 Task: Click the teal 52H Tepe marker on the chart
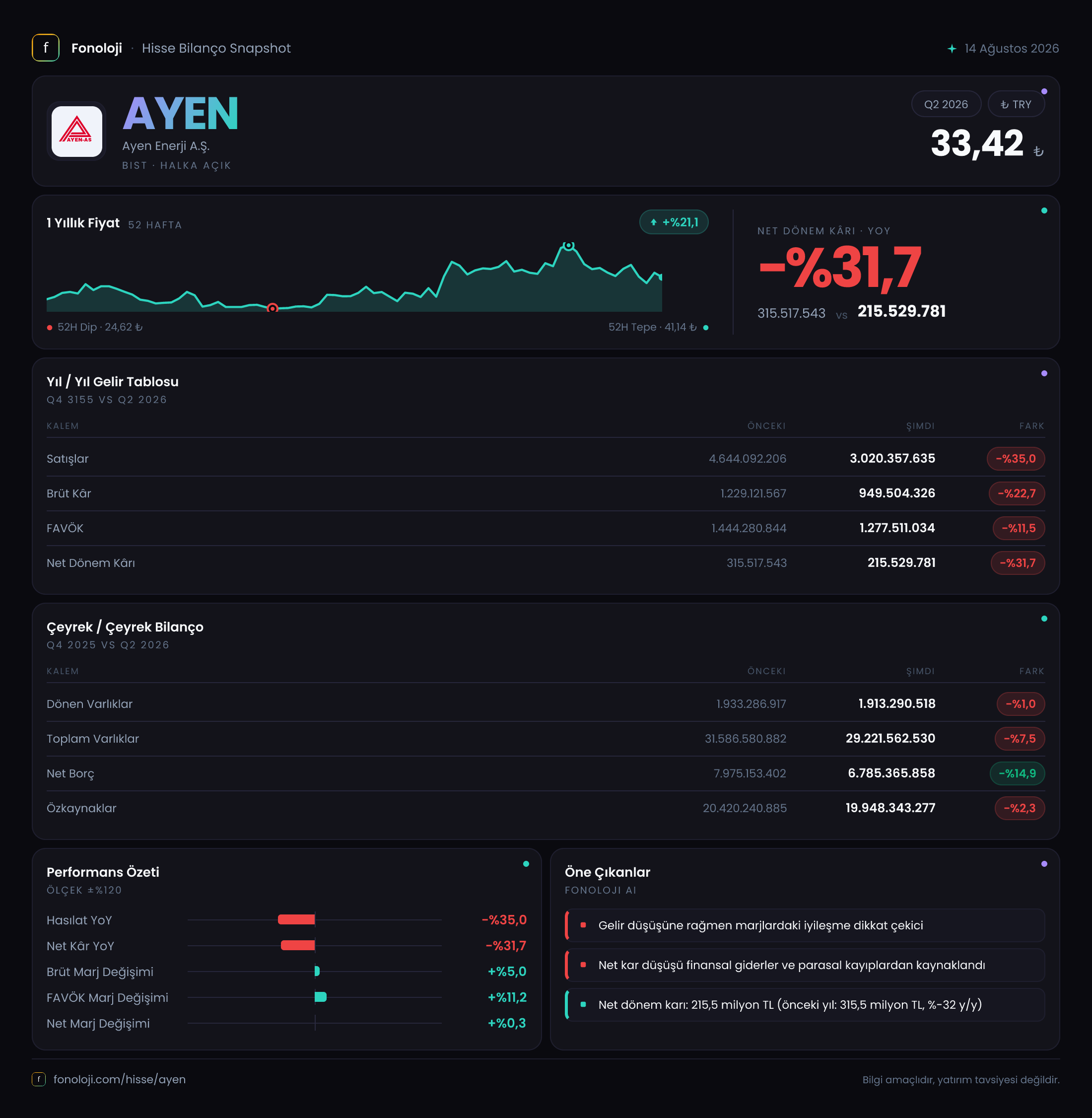click(568, 246)
